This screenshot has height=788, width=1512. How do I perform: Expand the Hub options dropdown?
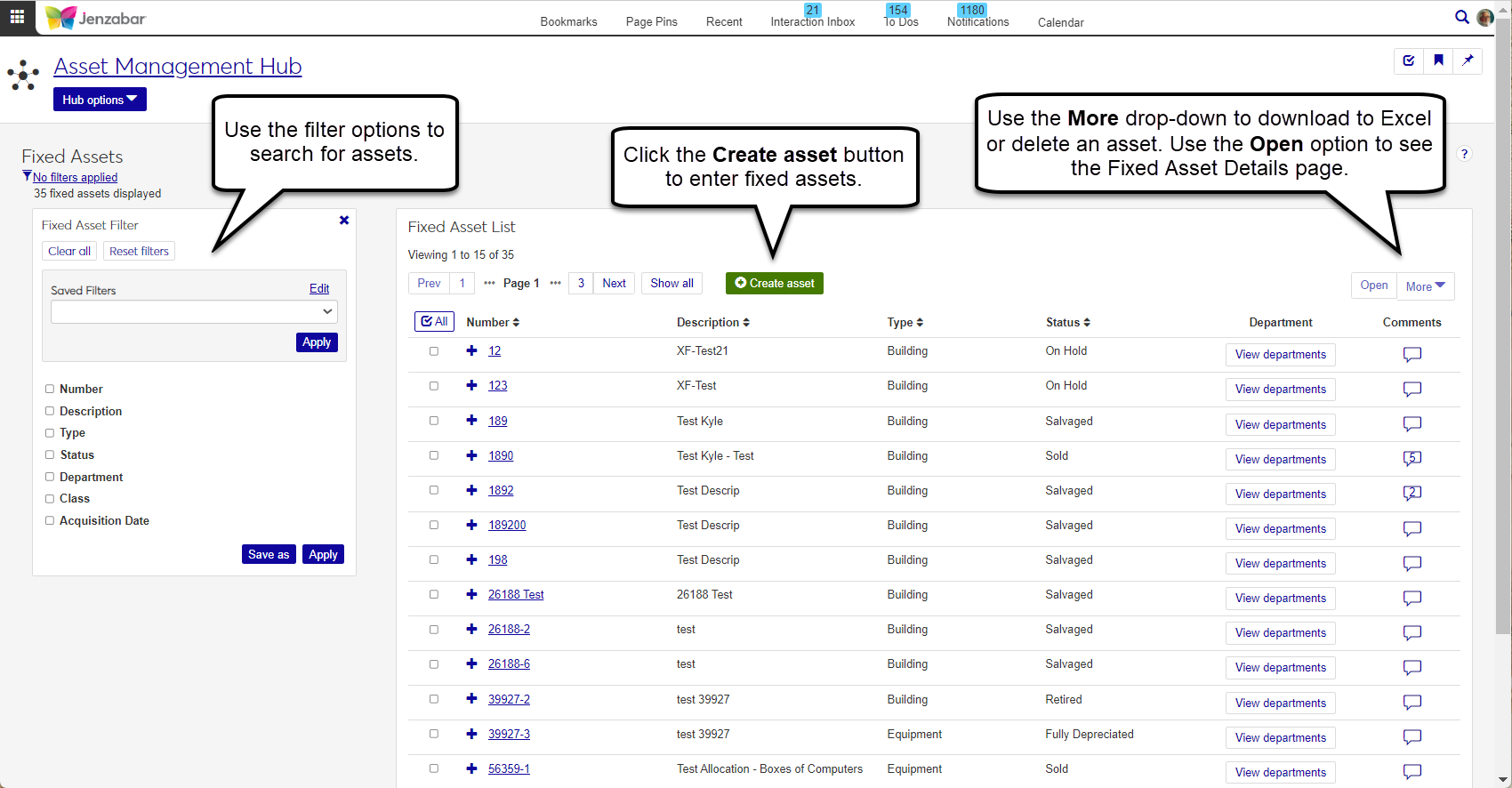(x=100, y=100)
